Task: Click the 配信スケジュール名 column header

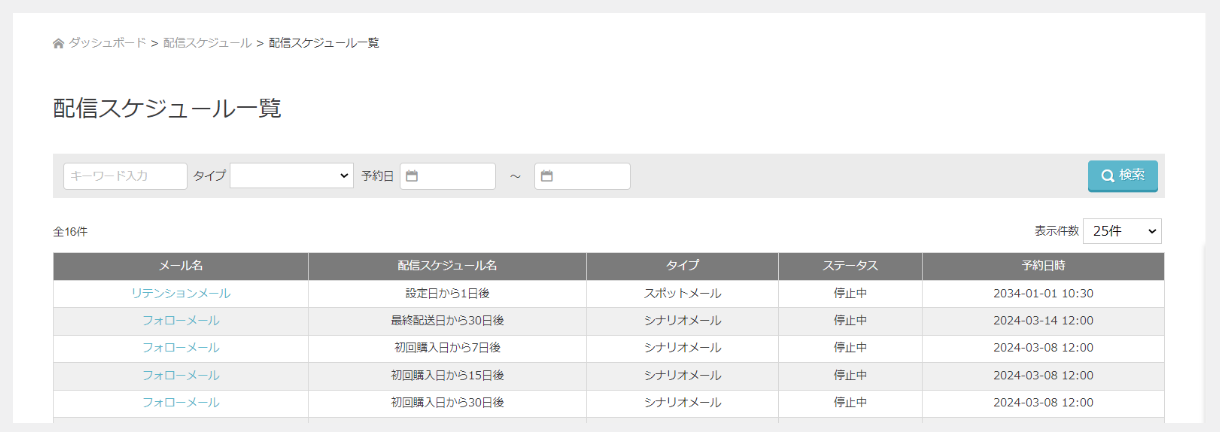Action: [447, 266]
